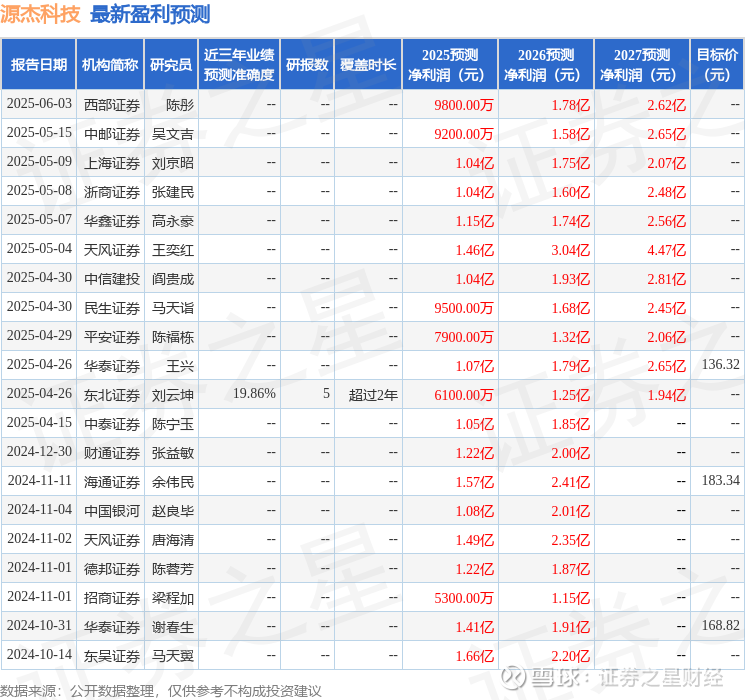Viewport: 745px width, 700px height.
Task: Select analyst 高永豪 cell
Action: click(x=172, y=221)
